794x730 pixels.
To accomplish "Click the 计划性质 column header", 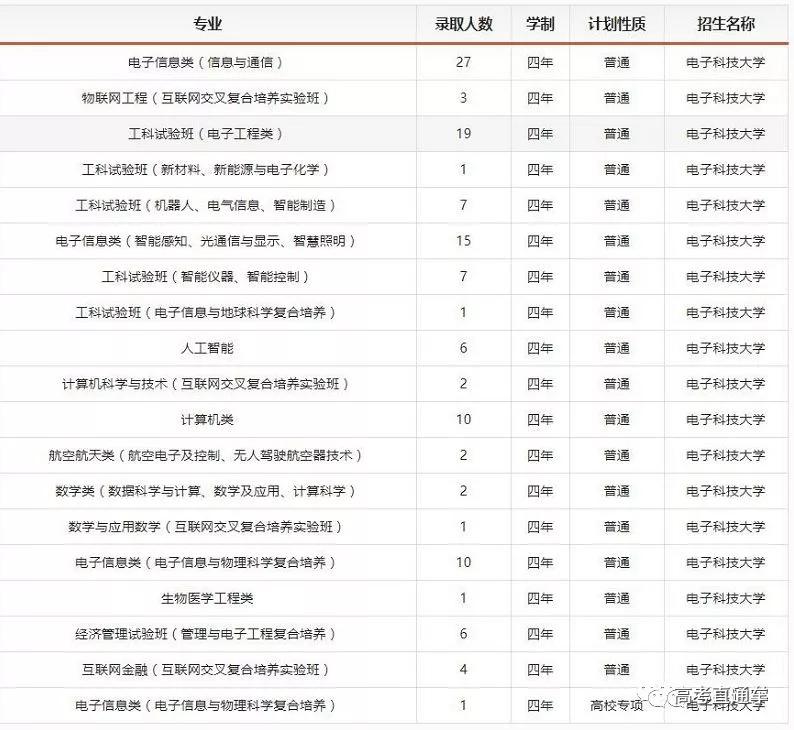I will coord(617,24).
